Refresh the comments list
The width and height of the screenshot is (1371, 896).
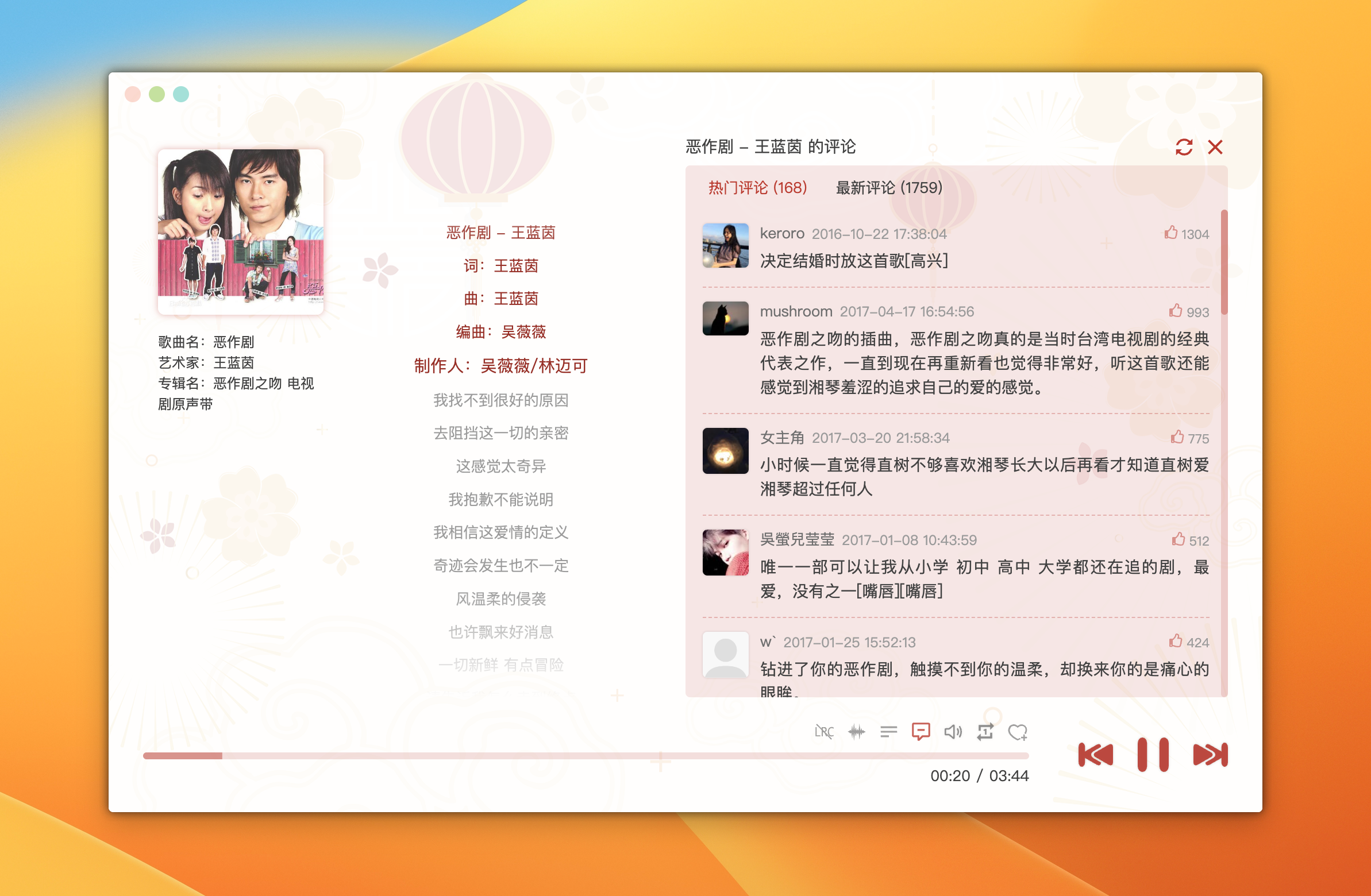[1184, 148]
